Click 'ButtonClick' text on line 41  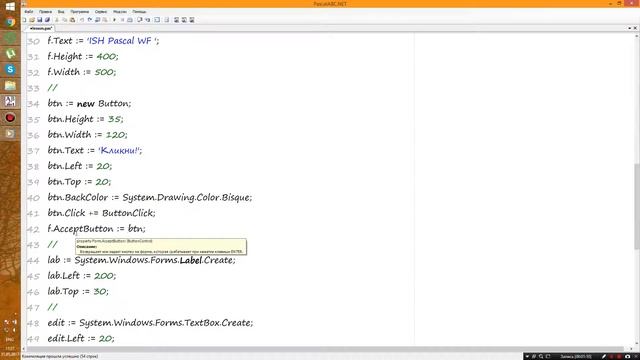[127, 213]
